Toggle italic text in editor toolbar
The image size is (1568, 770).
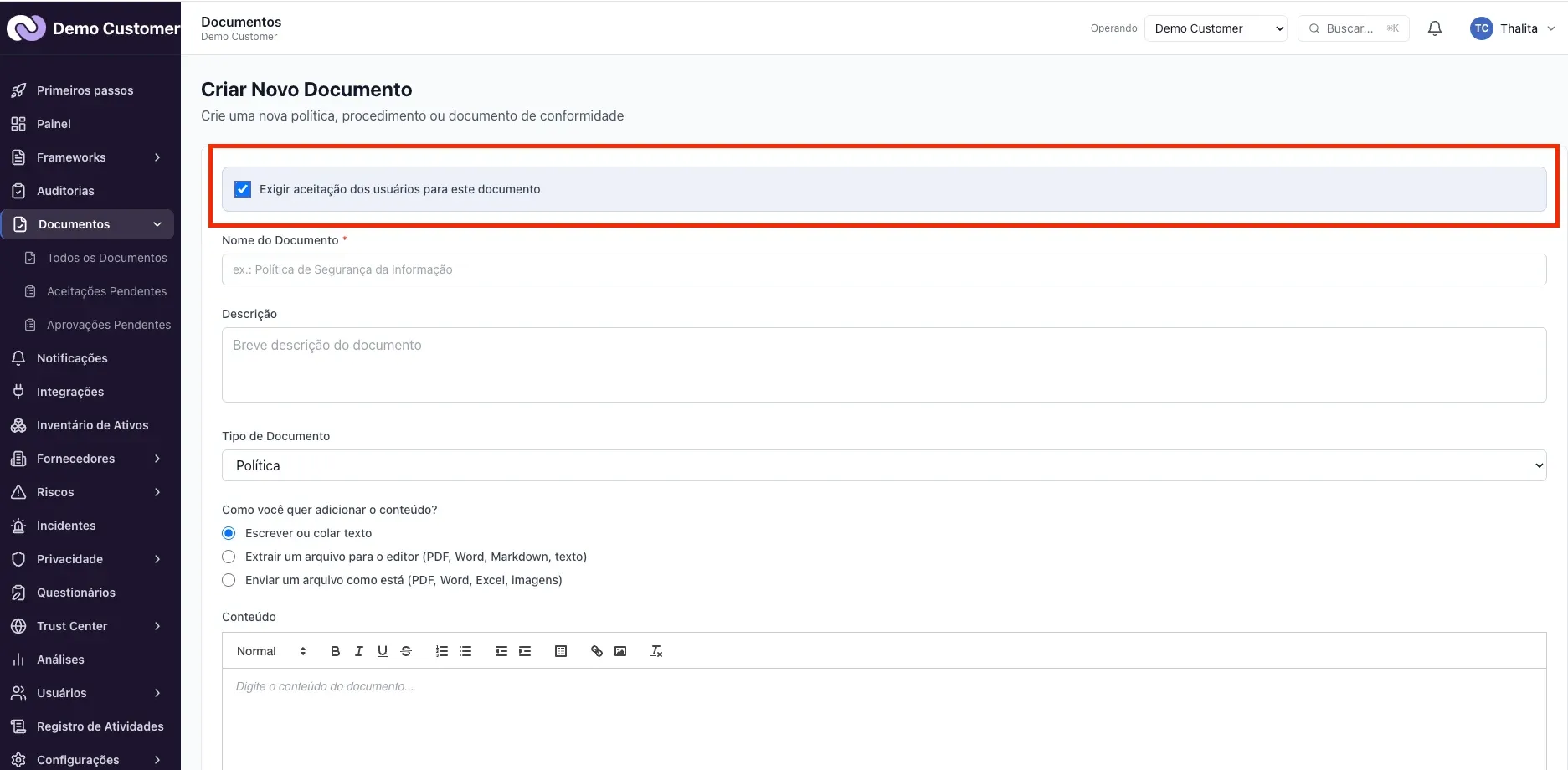pos(358,651)
